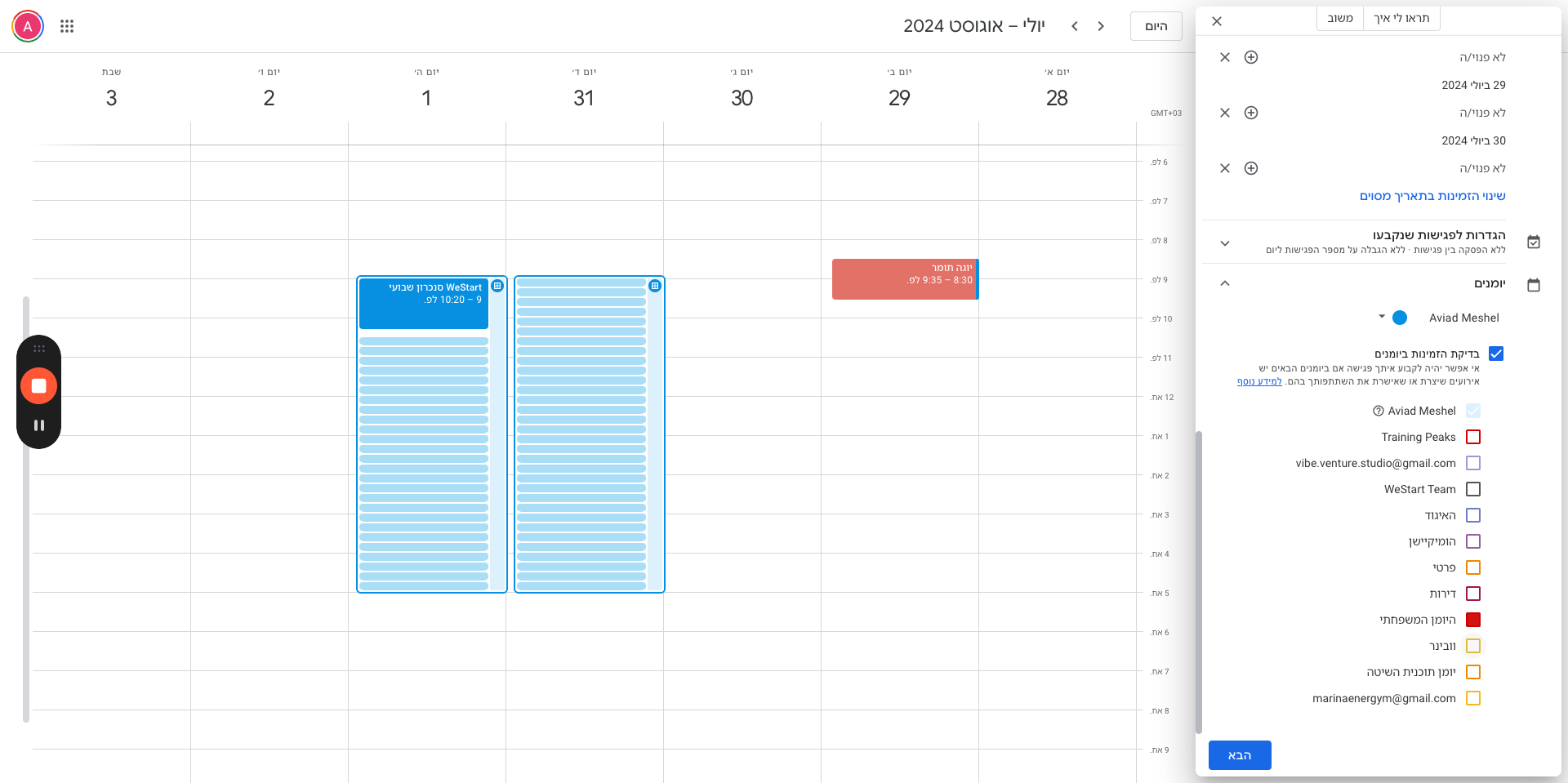Enable the דירות calendar checkbox
The height and width of the screenshot is (783, 1568).
pos(1473,594)
